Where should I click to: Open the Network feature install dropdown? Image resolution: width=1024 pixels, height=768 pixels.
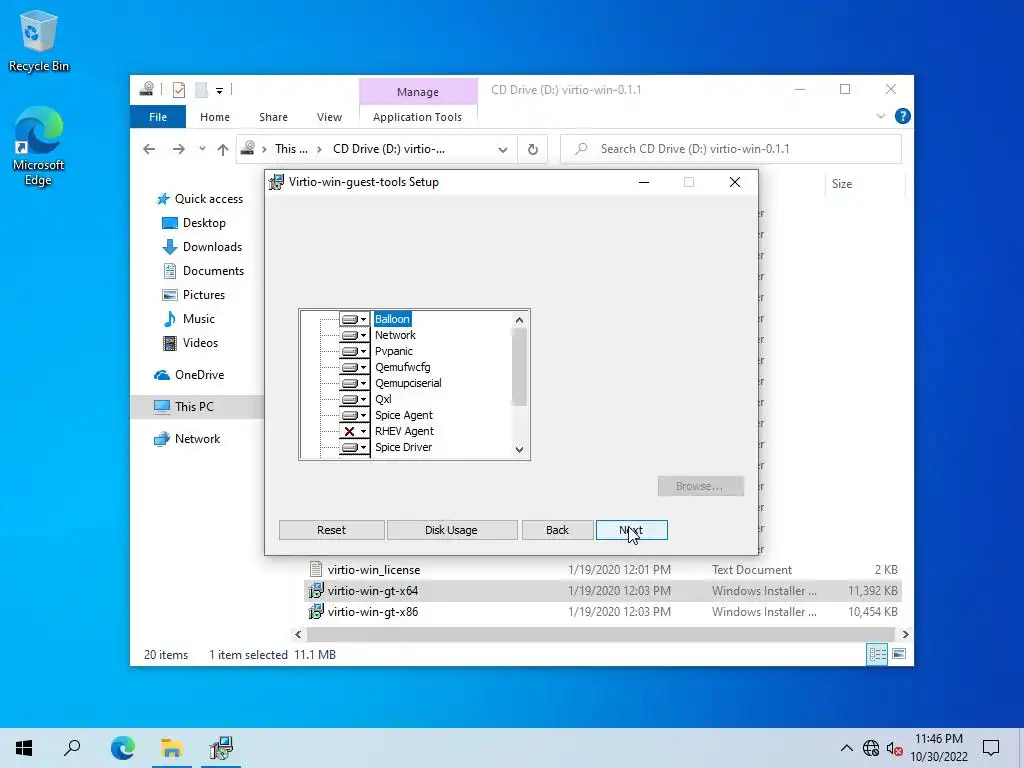click(x=355, y=335)
